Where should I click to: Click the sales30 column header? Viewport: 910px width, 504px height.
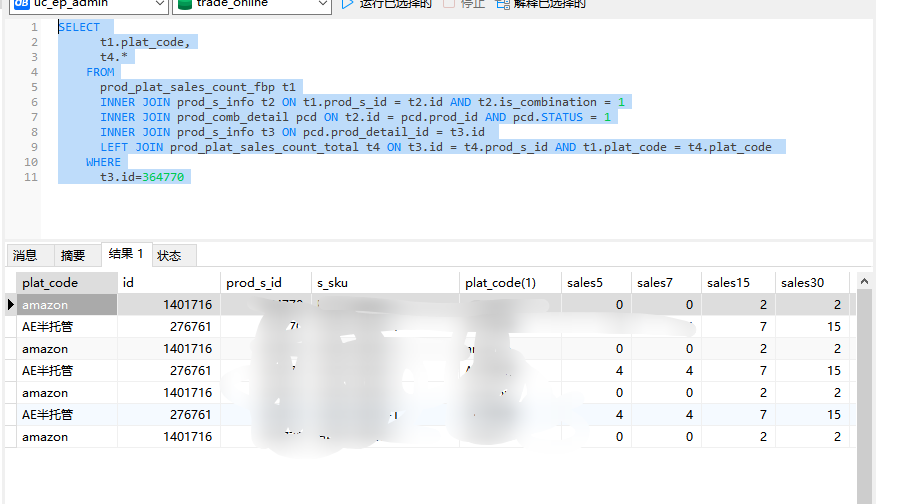point(802,283)
